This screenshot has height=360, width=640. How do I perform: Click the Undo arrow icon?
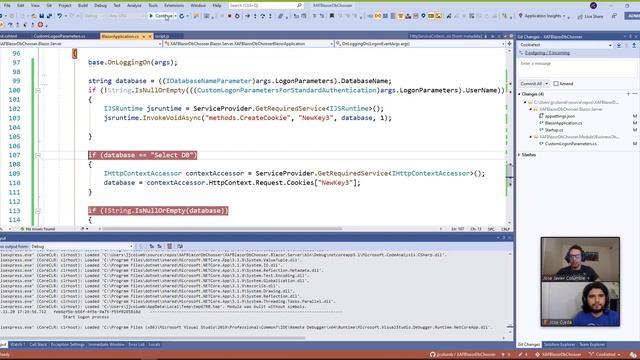tap(60, 16)
